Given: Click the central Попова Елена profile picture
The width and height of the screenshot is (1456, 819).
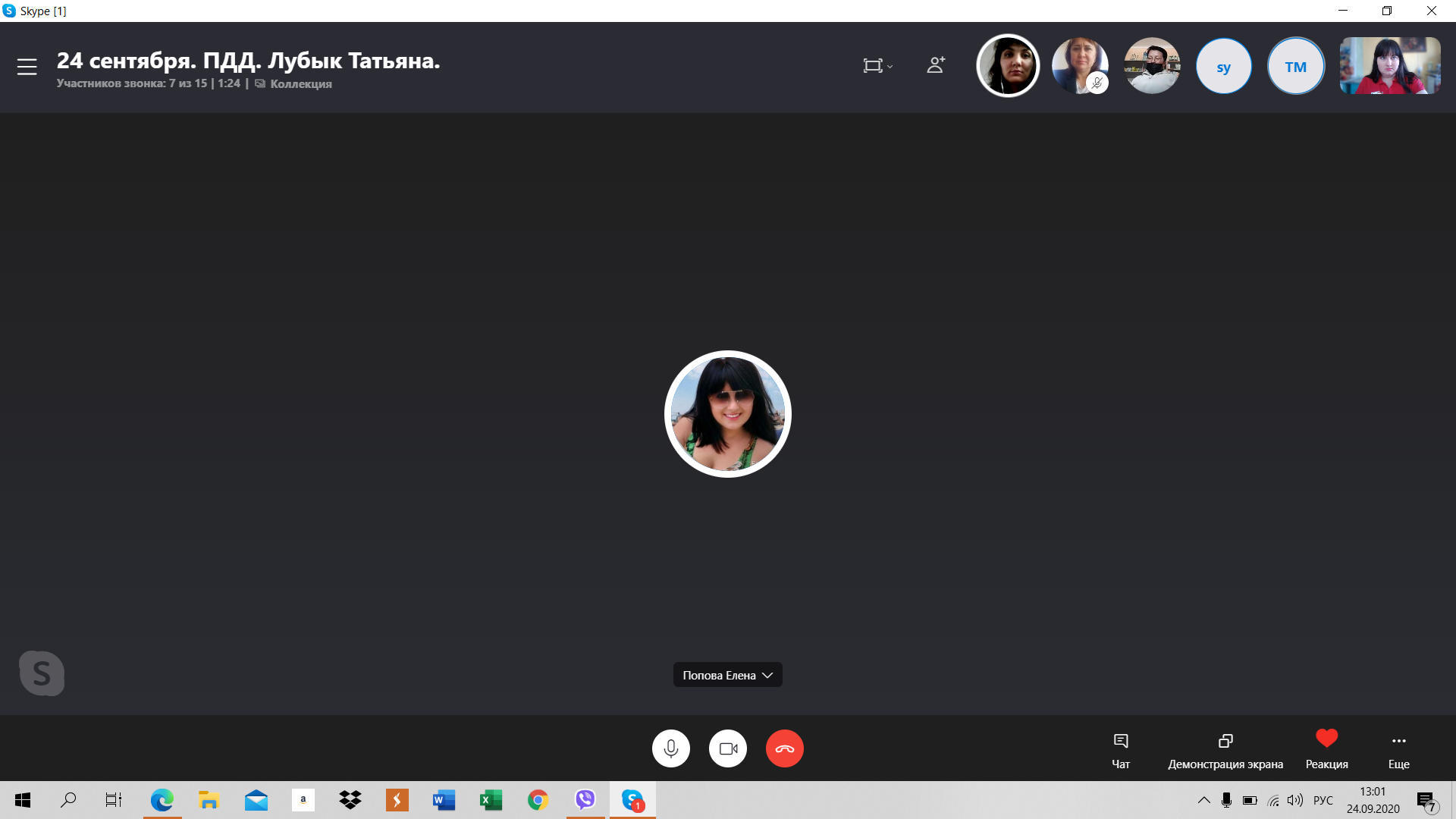Looking at the screenshot, I should pyautogui.click(x=727, y=414).
